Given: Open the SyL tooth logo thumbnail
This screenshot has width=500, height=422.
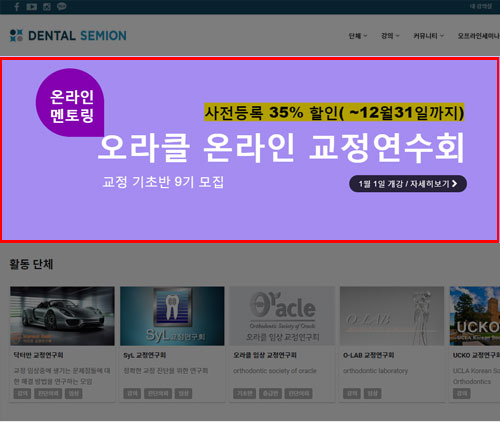Looking at the screenshot, I should coord(172,316).
